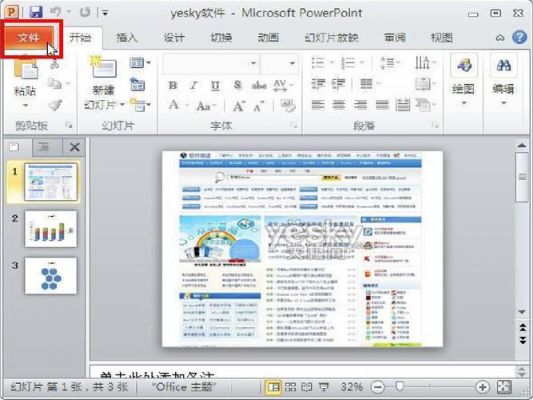The height and width of the screenshot is (400, 533).
Task: Click the Format Painter brush icon
Action: click(x=55, y=105)
